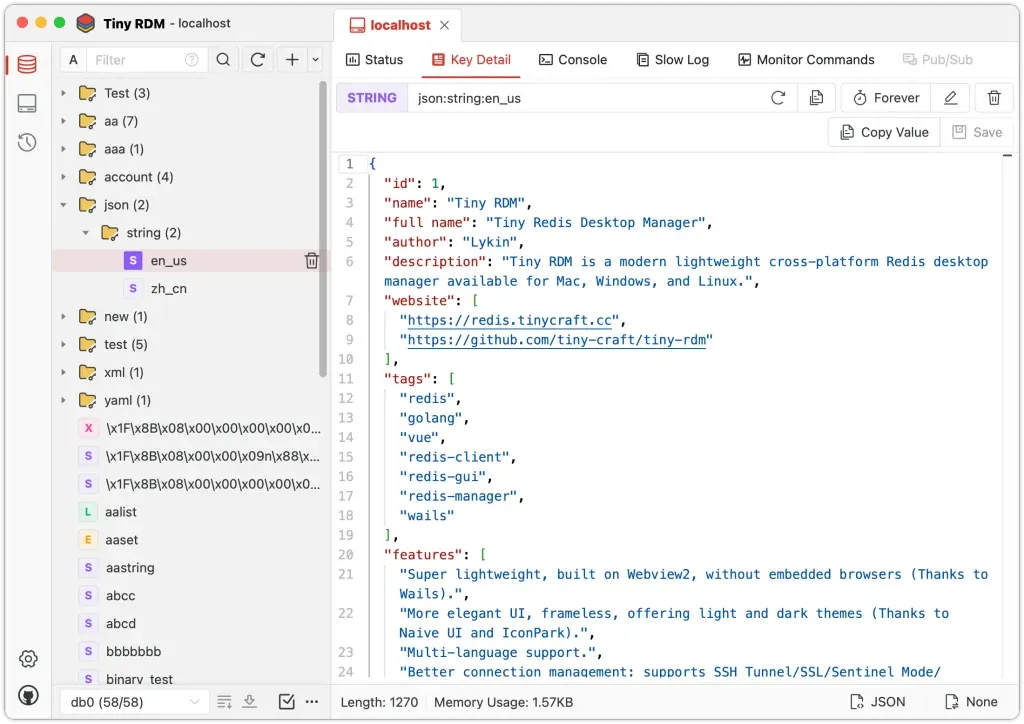Screen dimensions: 1024x724
Task: Open the db0 (58/58) database dropdown
Action: (x=134, y=702)
